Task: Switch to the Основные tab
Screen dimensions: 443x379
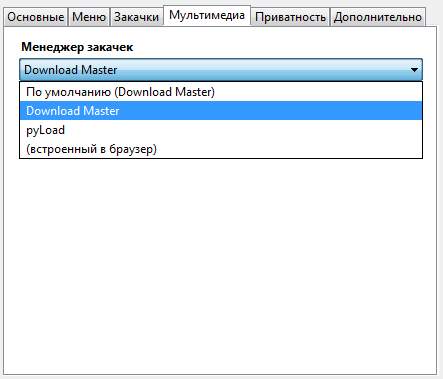Action: (x=36, y=17)
